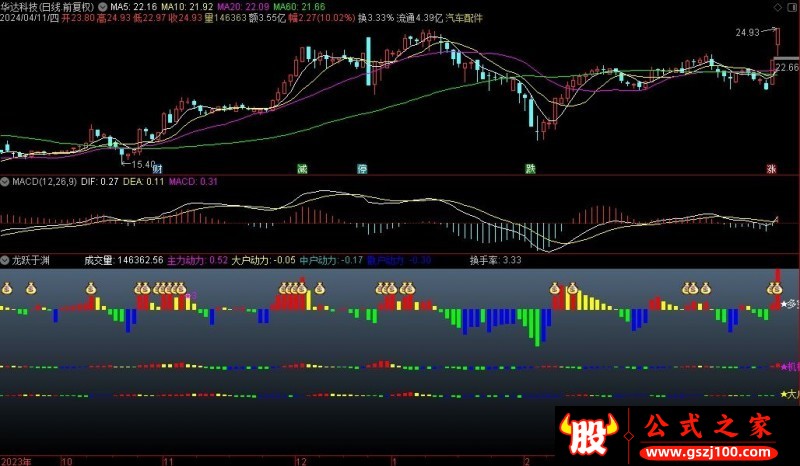Viewport: 800px width, 466px height.
Task: Click the 流通4.39亿 value
Action: [420, 18]
